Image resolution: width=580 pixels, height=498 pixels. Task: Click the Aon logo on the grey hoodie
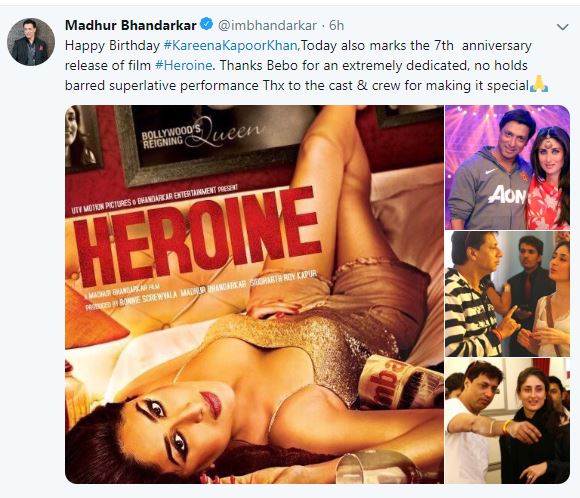(507, 194)
